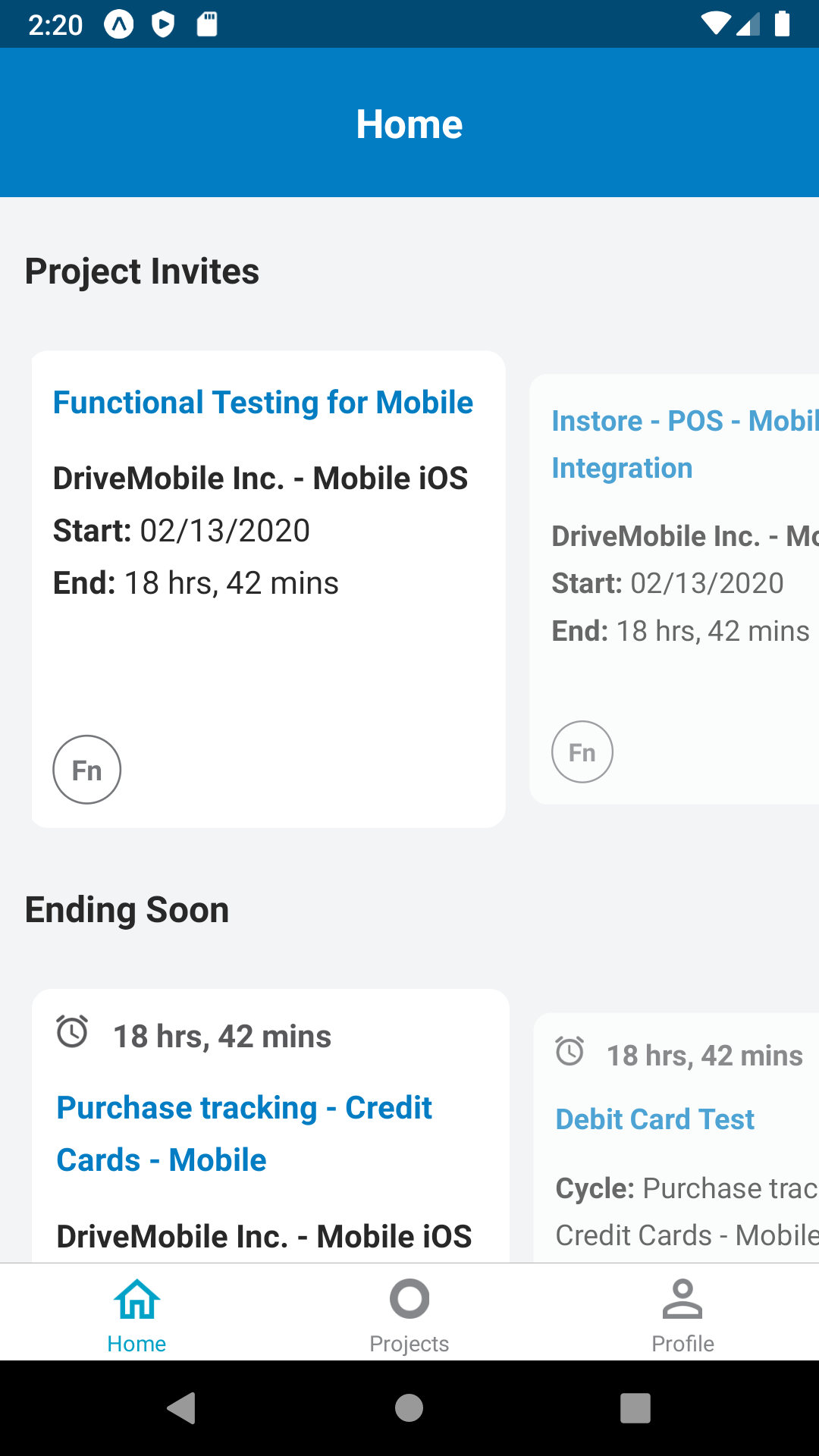This screenshot has height=1456, width=819.
Task: Open Instore - POS - Mobile Integration invite
Action: coord(682,444)
